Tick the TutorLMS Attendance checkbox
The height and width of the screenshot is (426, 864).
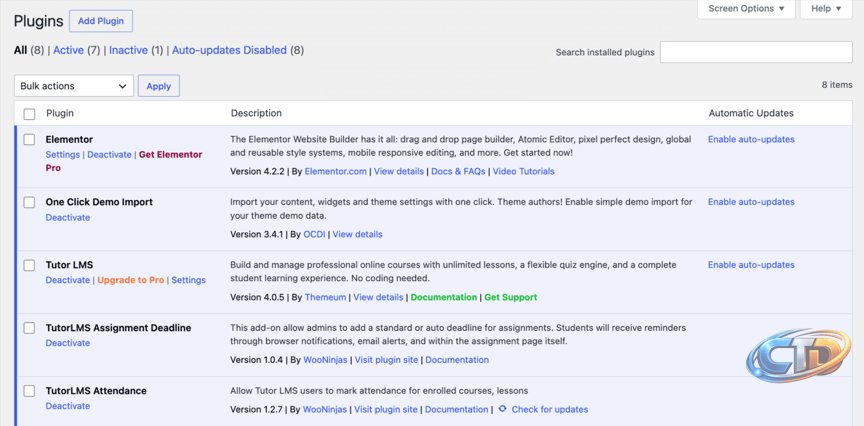click(29, 391)
